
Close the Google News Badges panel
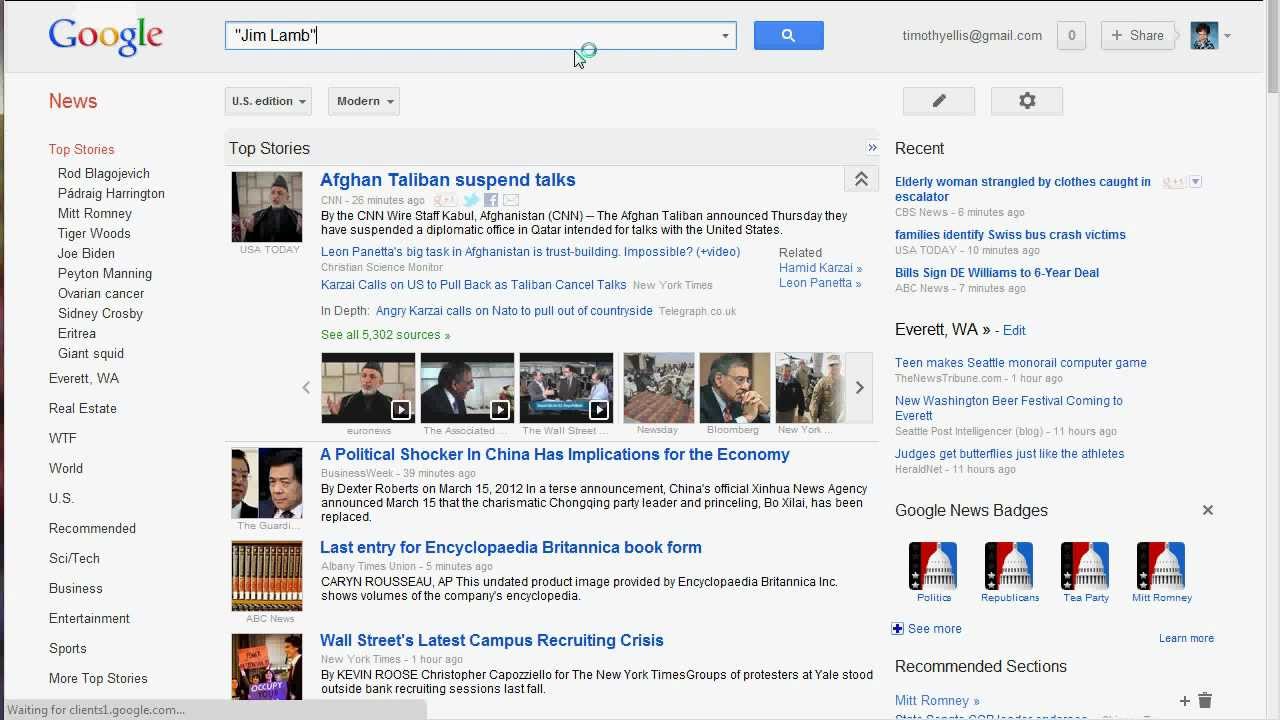point(1207,510)
